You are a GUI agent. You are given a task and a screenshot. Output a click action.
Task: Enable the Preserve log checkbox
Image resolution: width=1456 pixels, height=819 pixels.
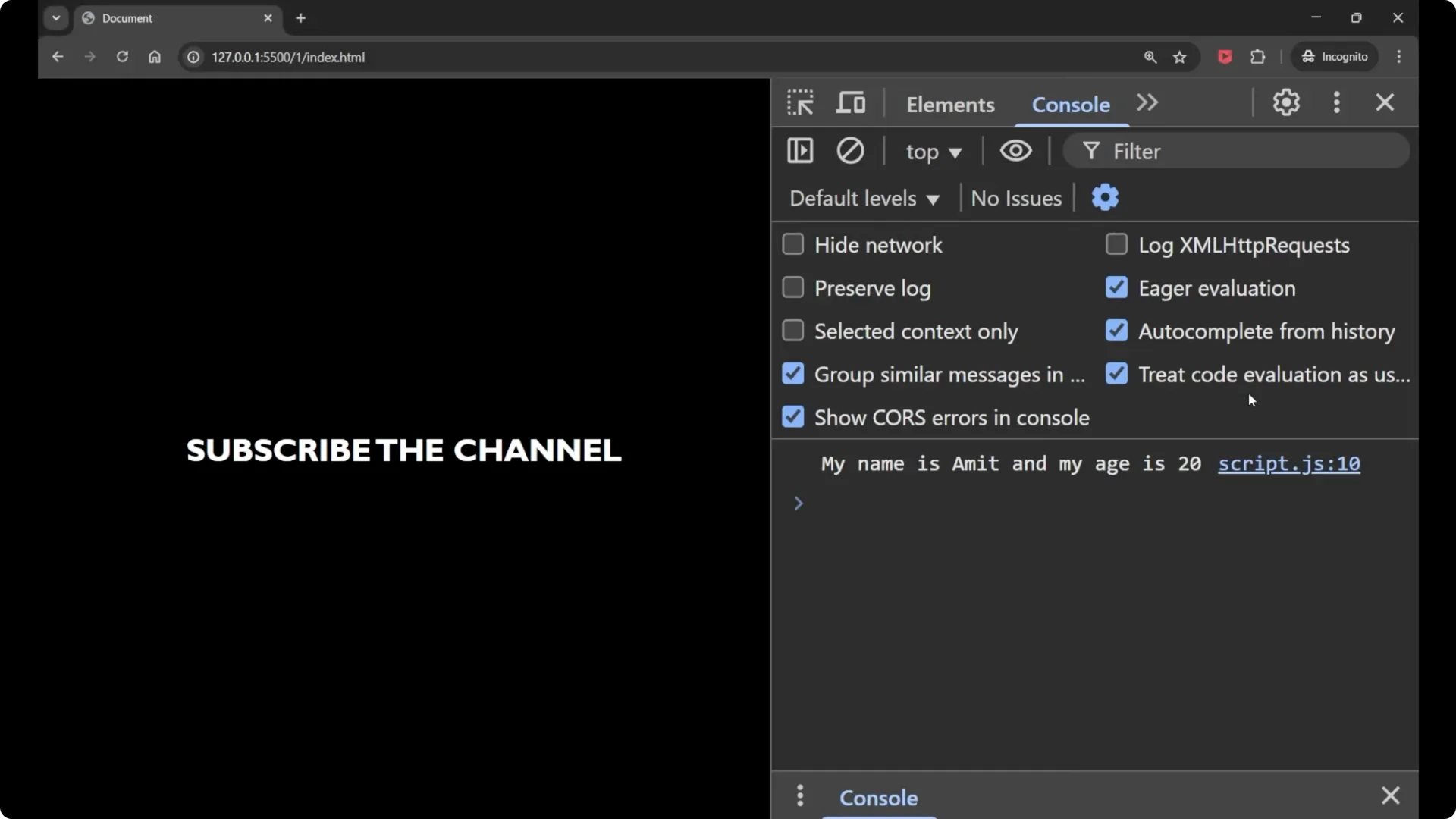[x=793, y=288]
